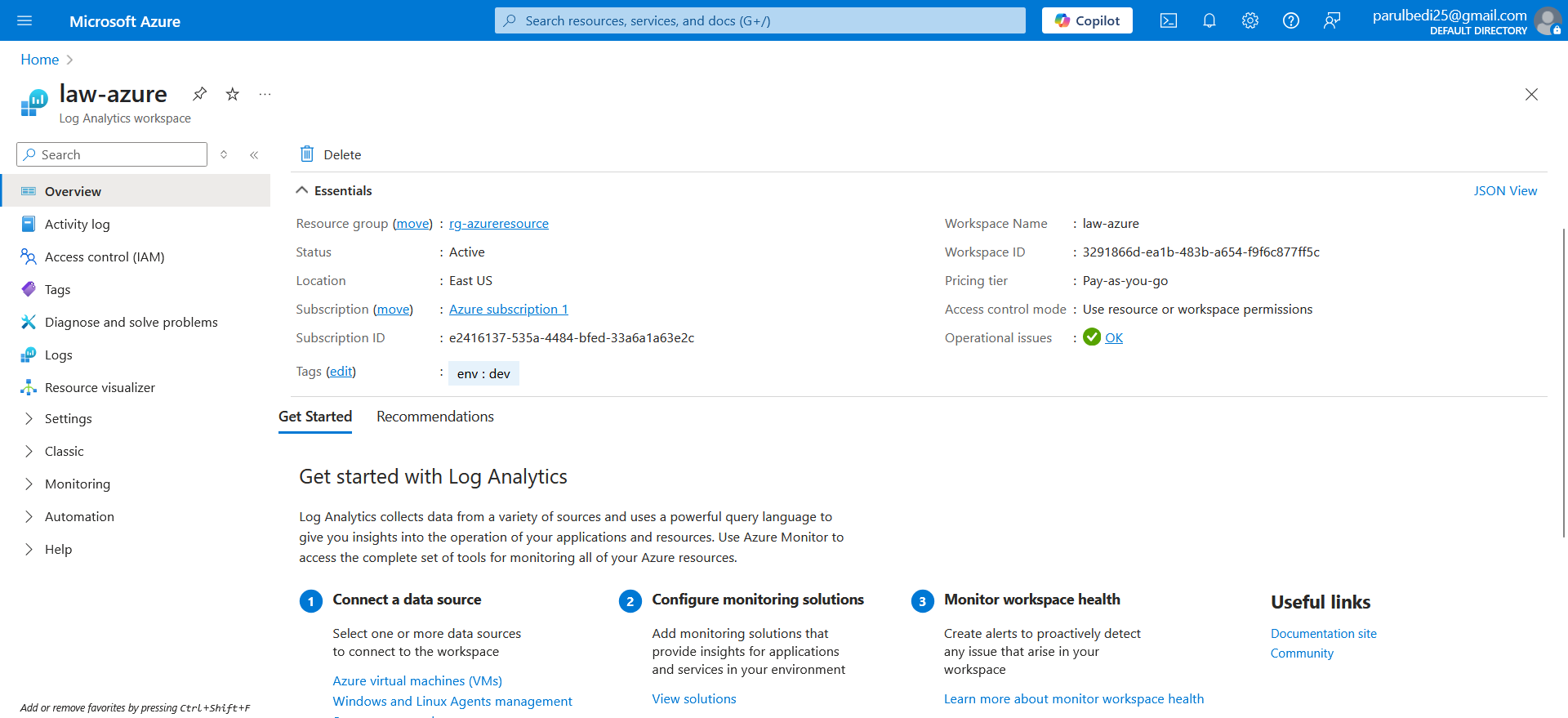This screenshot has height=718, width=1568.
Task: Select Overview in the sidebar
Action: tap(136, 191)
